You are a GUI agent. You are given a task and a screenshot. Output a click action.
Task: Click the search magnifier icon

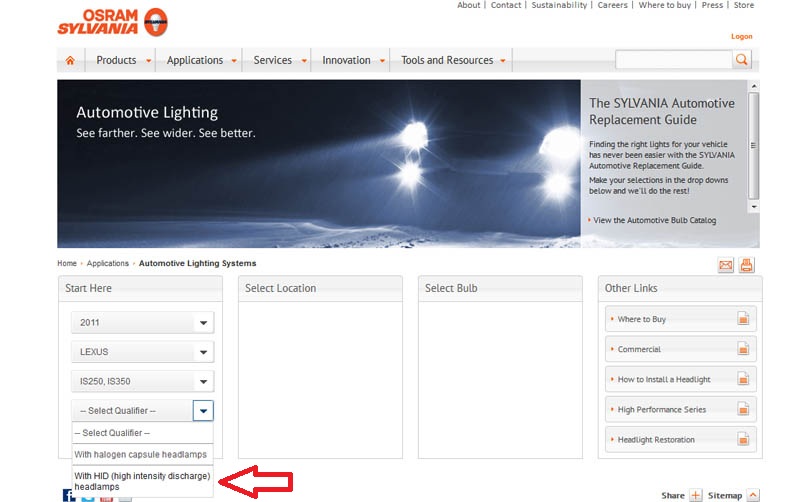click(742, 60)
